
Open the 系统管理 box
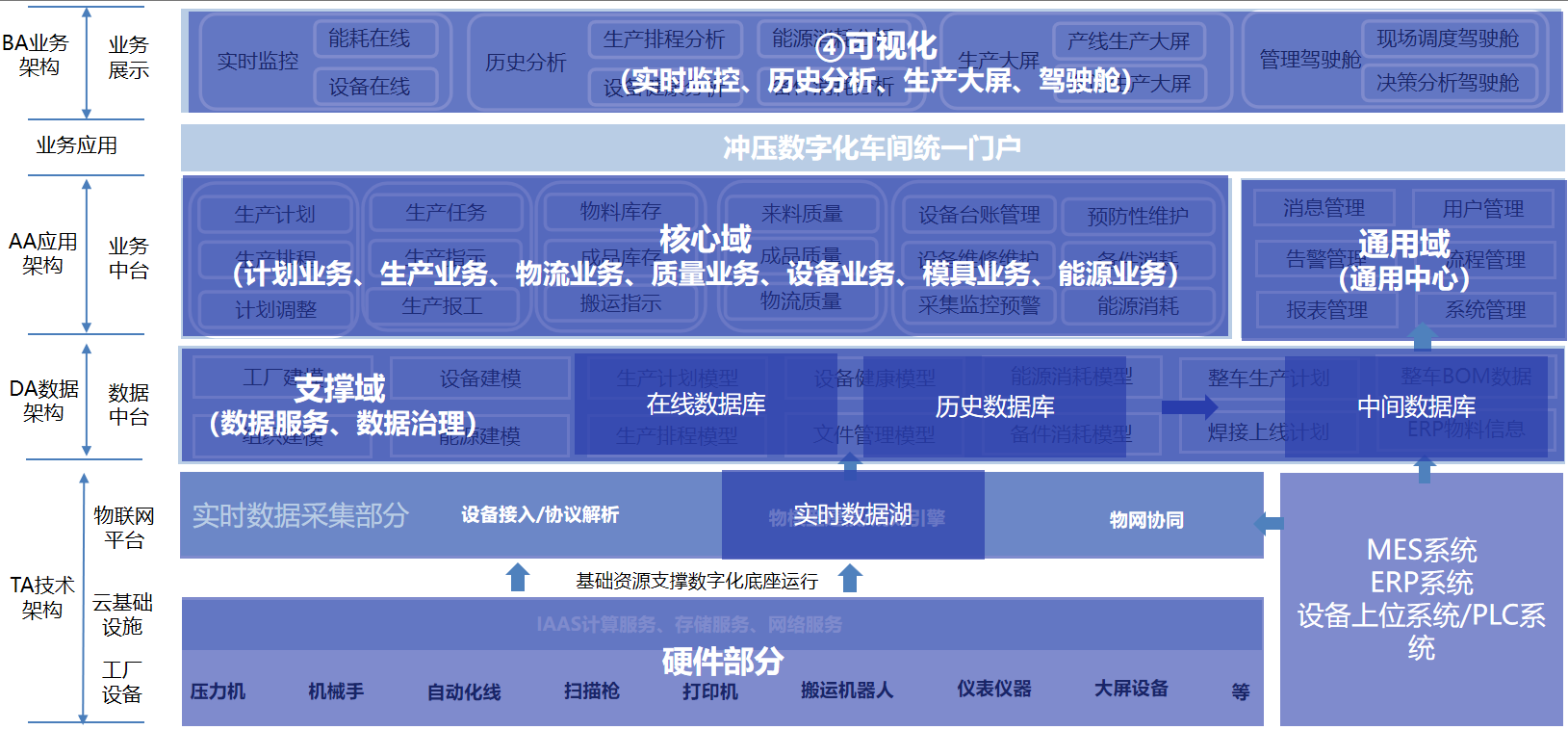coord(1485,310)
